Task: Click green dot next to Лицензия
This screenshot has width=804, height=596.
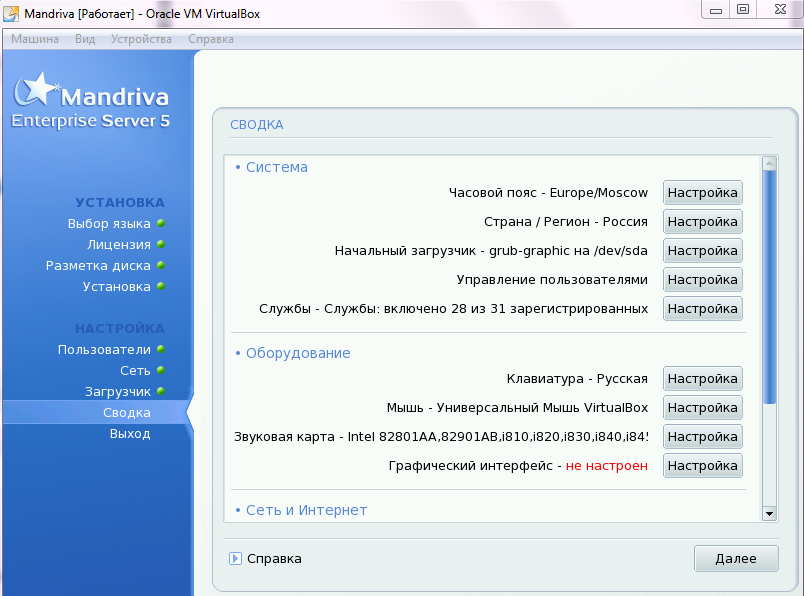Action: tap(161, 244)
